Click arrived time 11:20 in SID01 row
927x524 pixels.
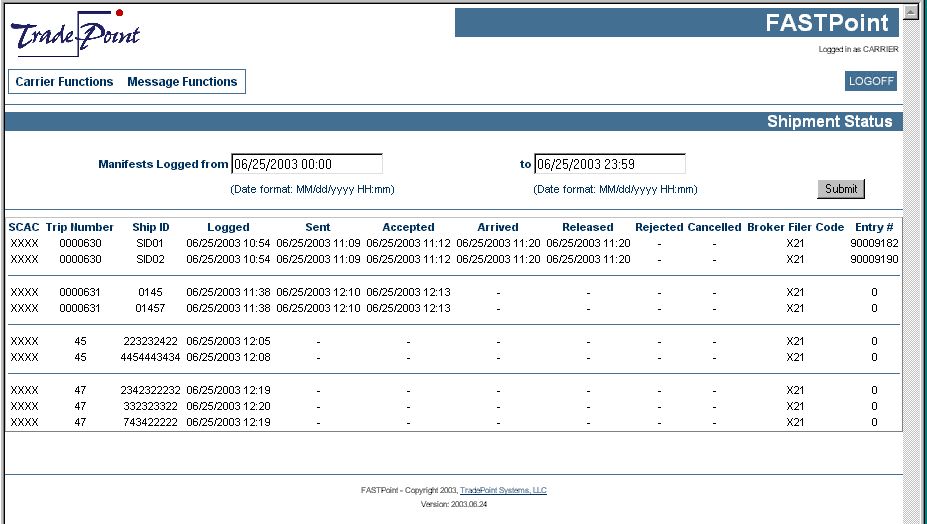pyautogui.click(x=498, y=243)
